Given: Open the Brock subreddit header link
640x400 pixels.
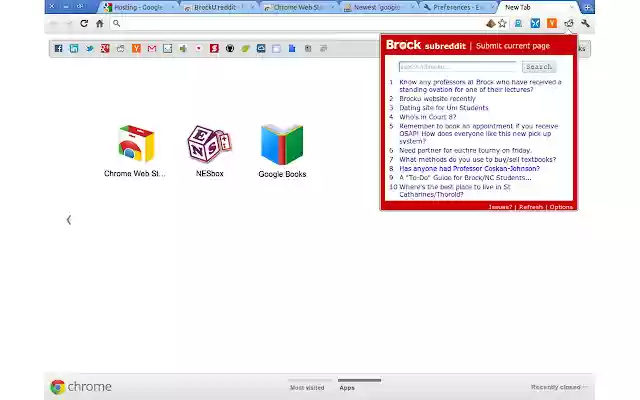Looking at the screenshot, I should (426, 45).
